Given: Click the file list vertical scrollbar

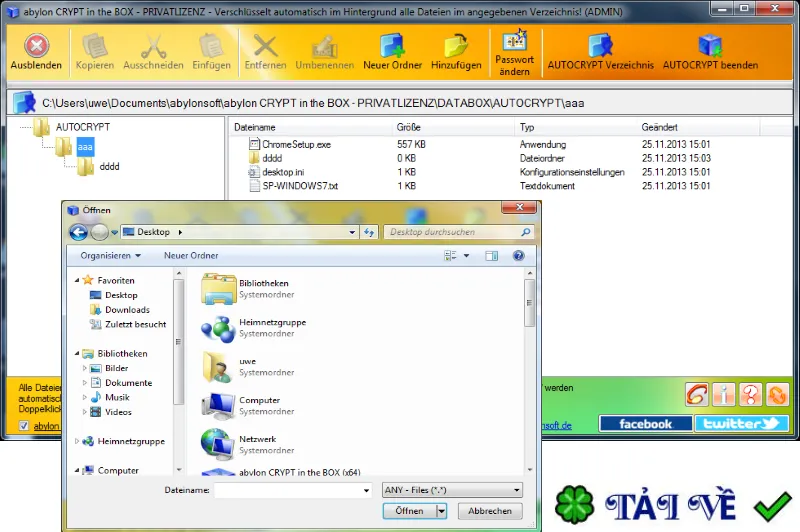Looking at the screenshot, I should click(x=530, y=371).
